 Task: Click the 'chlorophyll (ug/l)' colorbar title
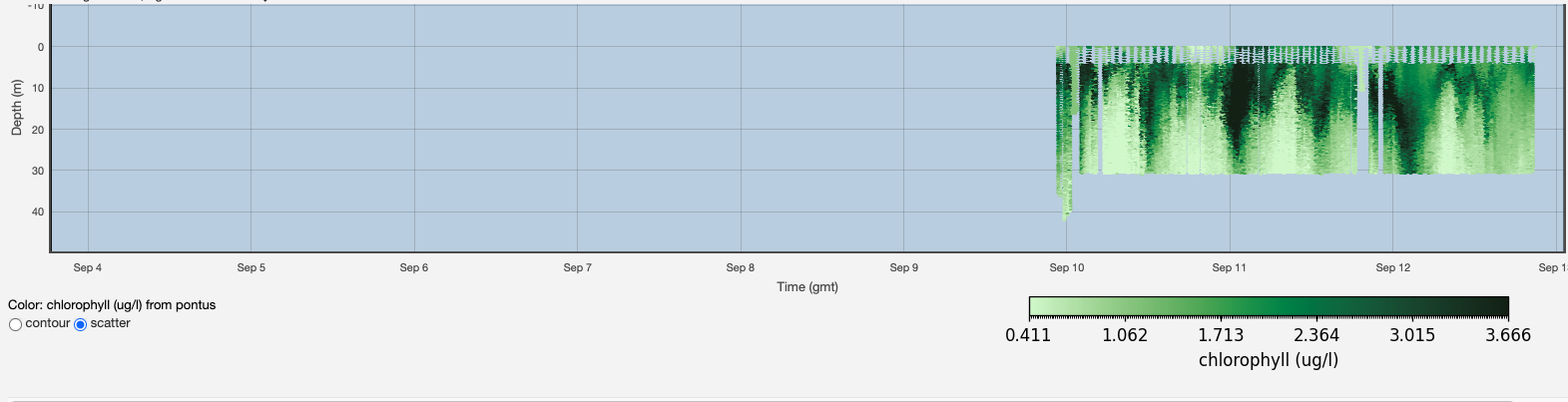click(1268, 360)
